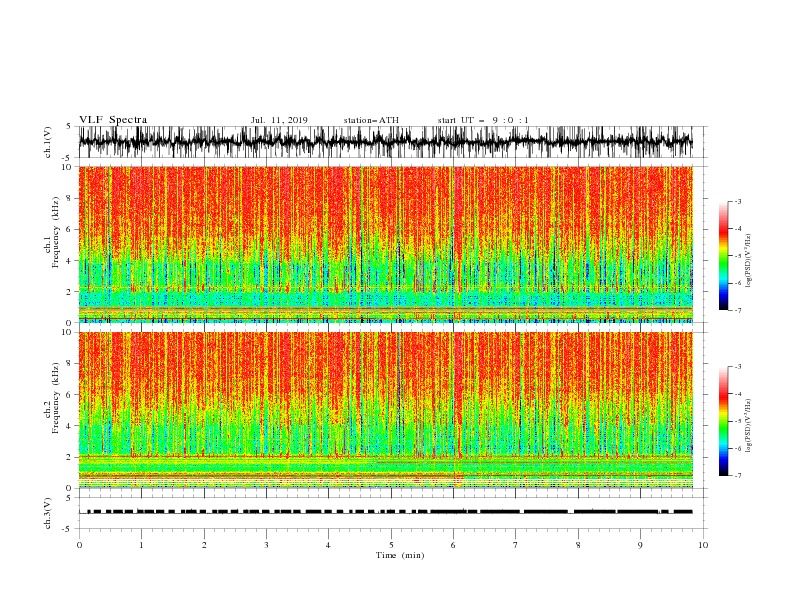Click the time axis tick "7"

(x=516, y=545)
